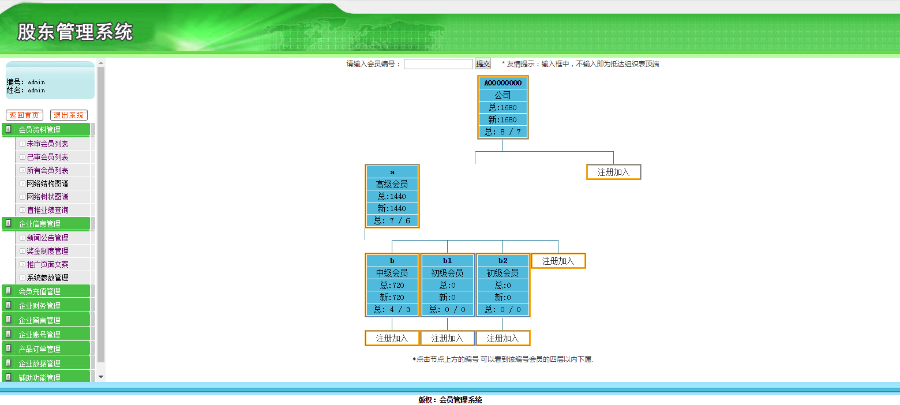Click the bullet icon before 未审会员列表
The width and height of the screenshot is (900, 405).
(x=22, y=143)
